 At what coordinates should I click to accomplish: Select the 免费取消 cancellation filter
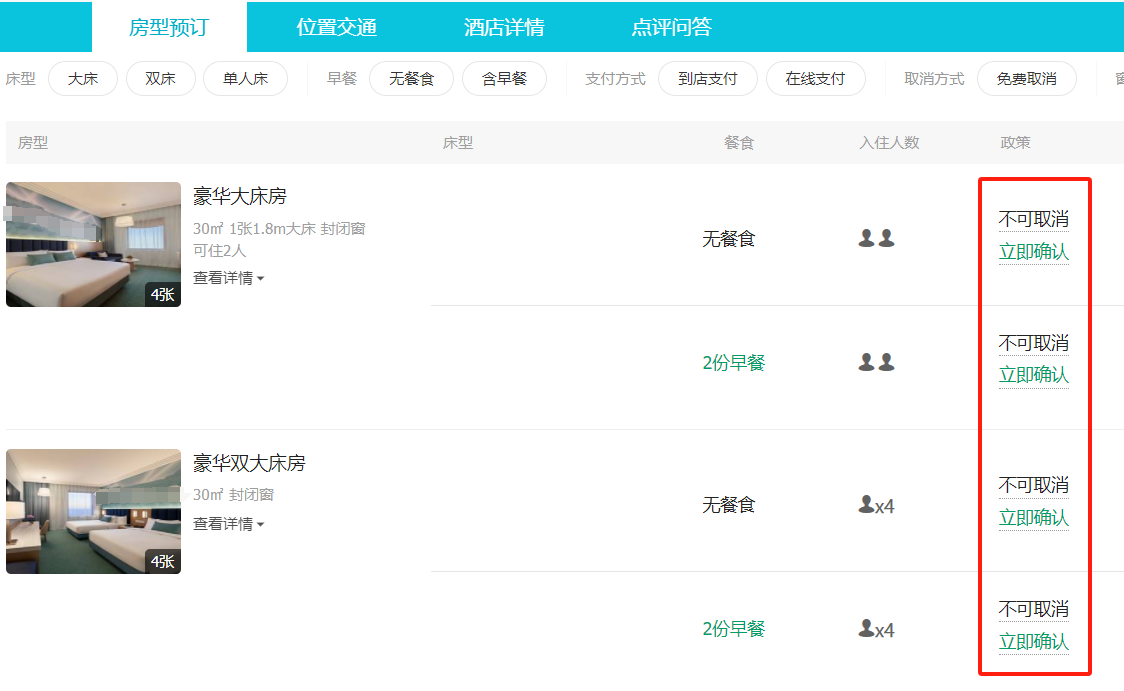point(1026,79)
